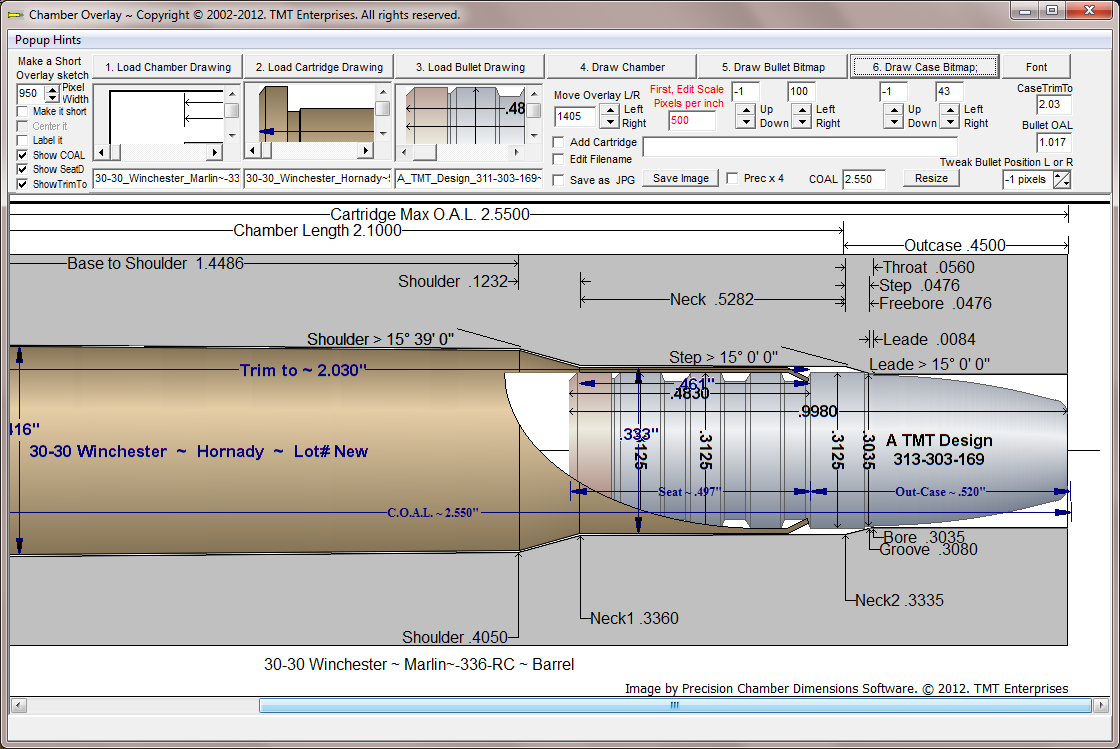Toggle the Center it checkbox
The height and width of the screenshot is (749, 1120).
coord(22,126)
